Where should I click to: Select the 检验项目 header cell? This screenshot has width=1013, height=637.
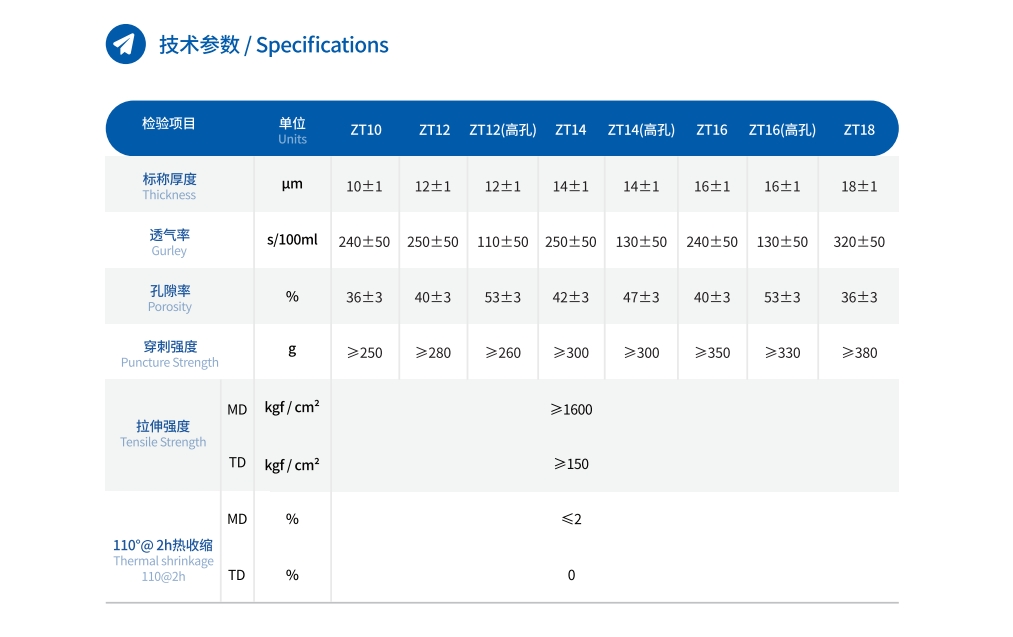(x=169, y=124)
